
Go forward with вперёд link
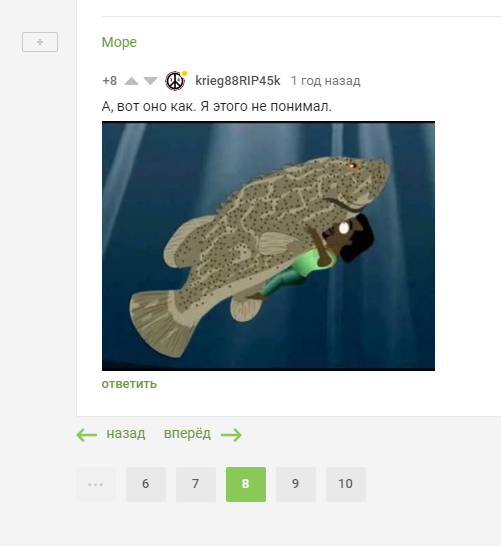[187, 434]
